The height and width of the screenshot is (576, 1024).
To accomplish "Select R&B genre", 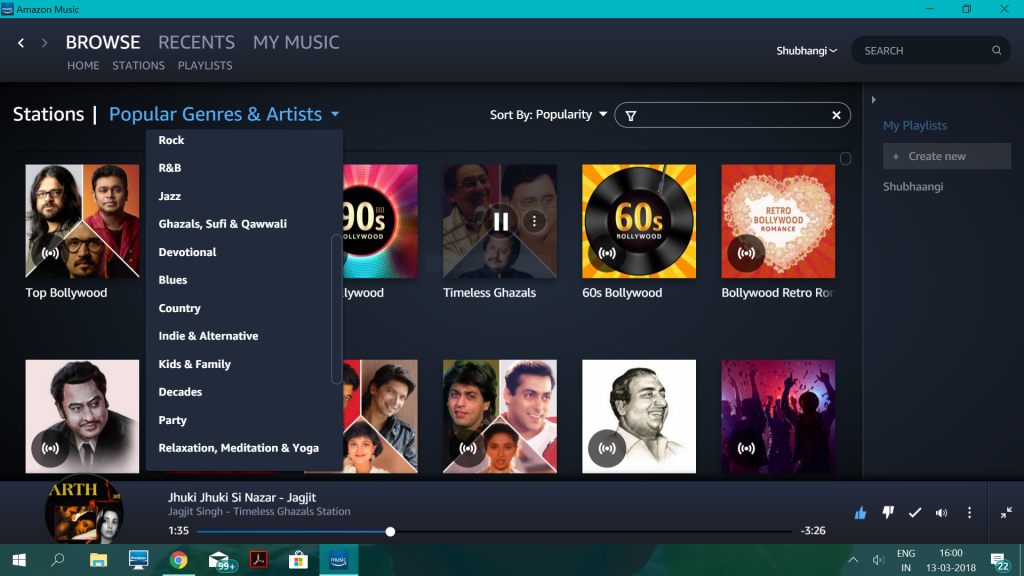I will (170, 168).
